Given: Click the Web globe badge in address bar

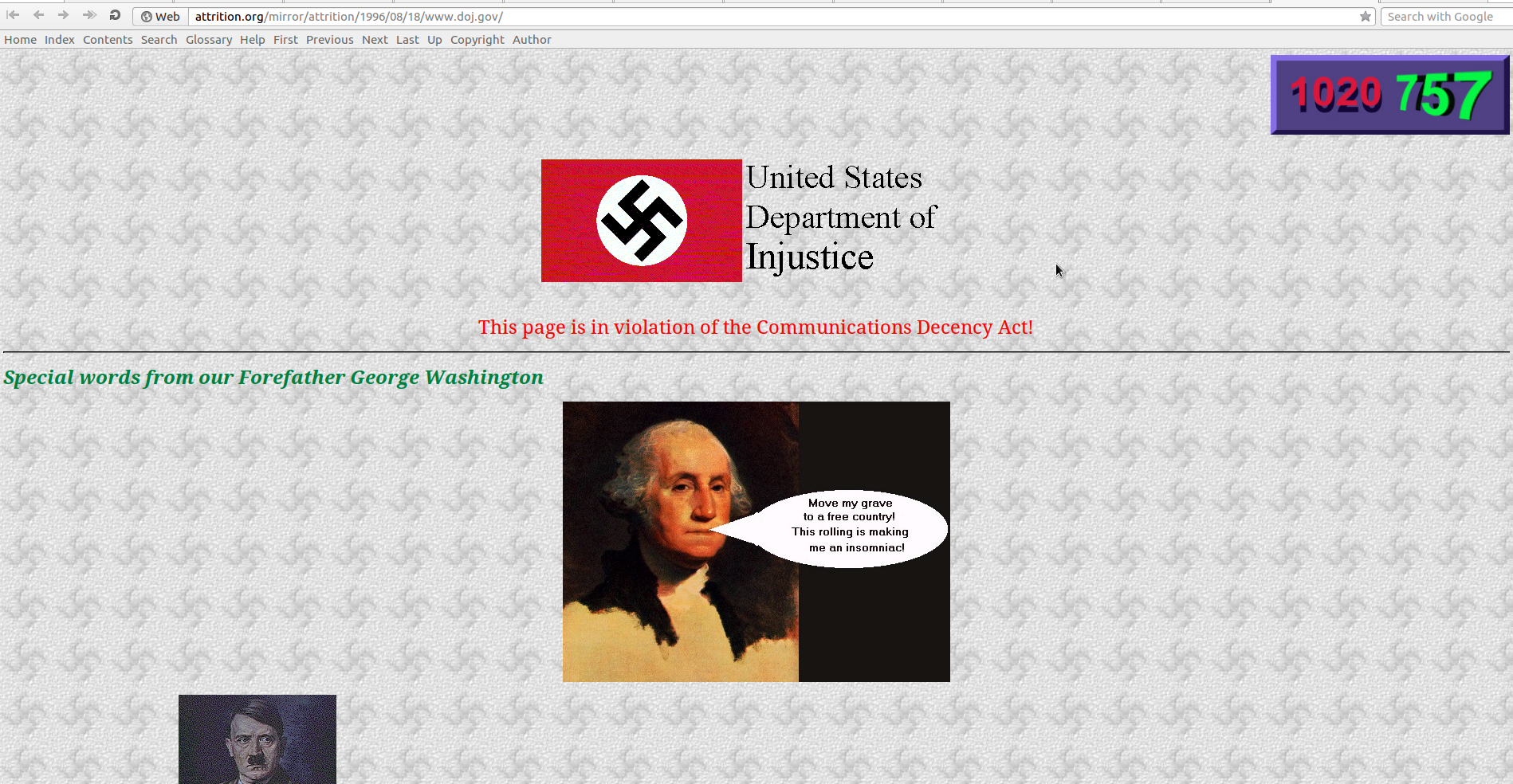Looking at the screenshot, I should pyautogui.click(x=160, y=17).
